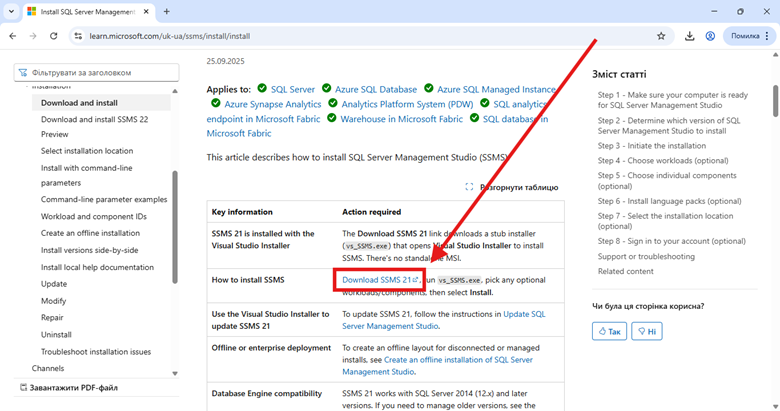Open Warehouse in Microsoft Fabric link
Screen dimensions: 780x411
point(401,119)
